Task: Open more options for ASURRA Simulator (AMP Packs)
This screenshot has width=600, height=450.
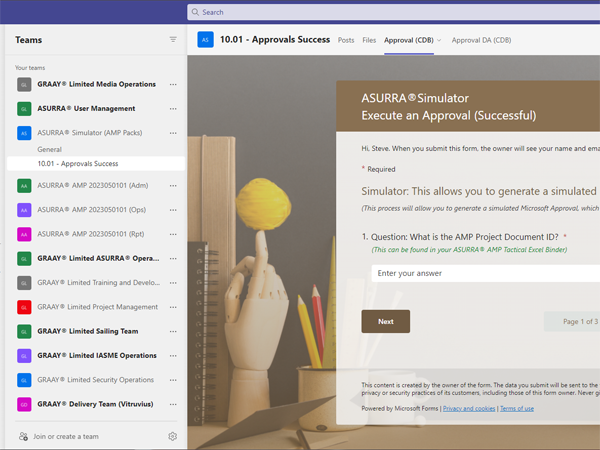Action: pyautogui.click(x=173, y=133)
